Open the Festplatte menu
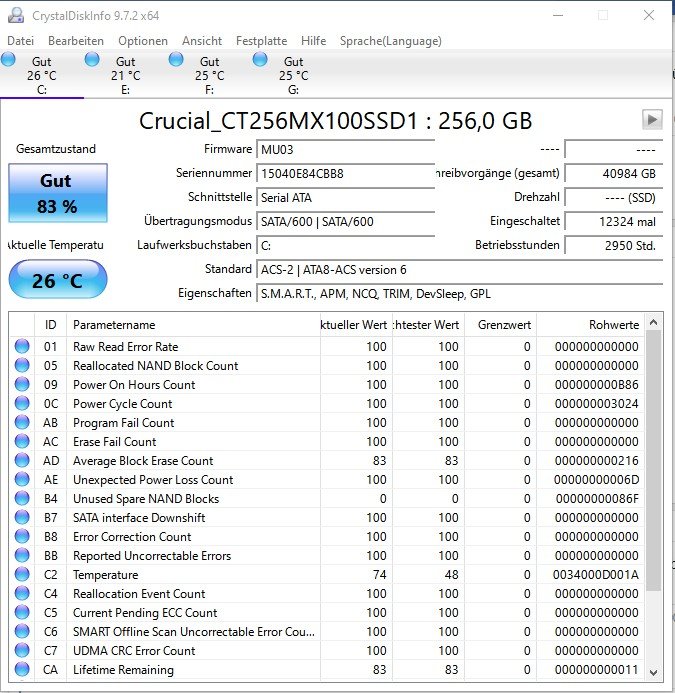 click(261, 41)
